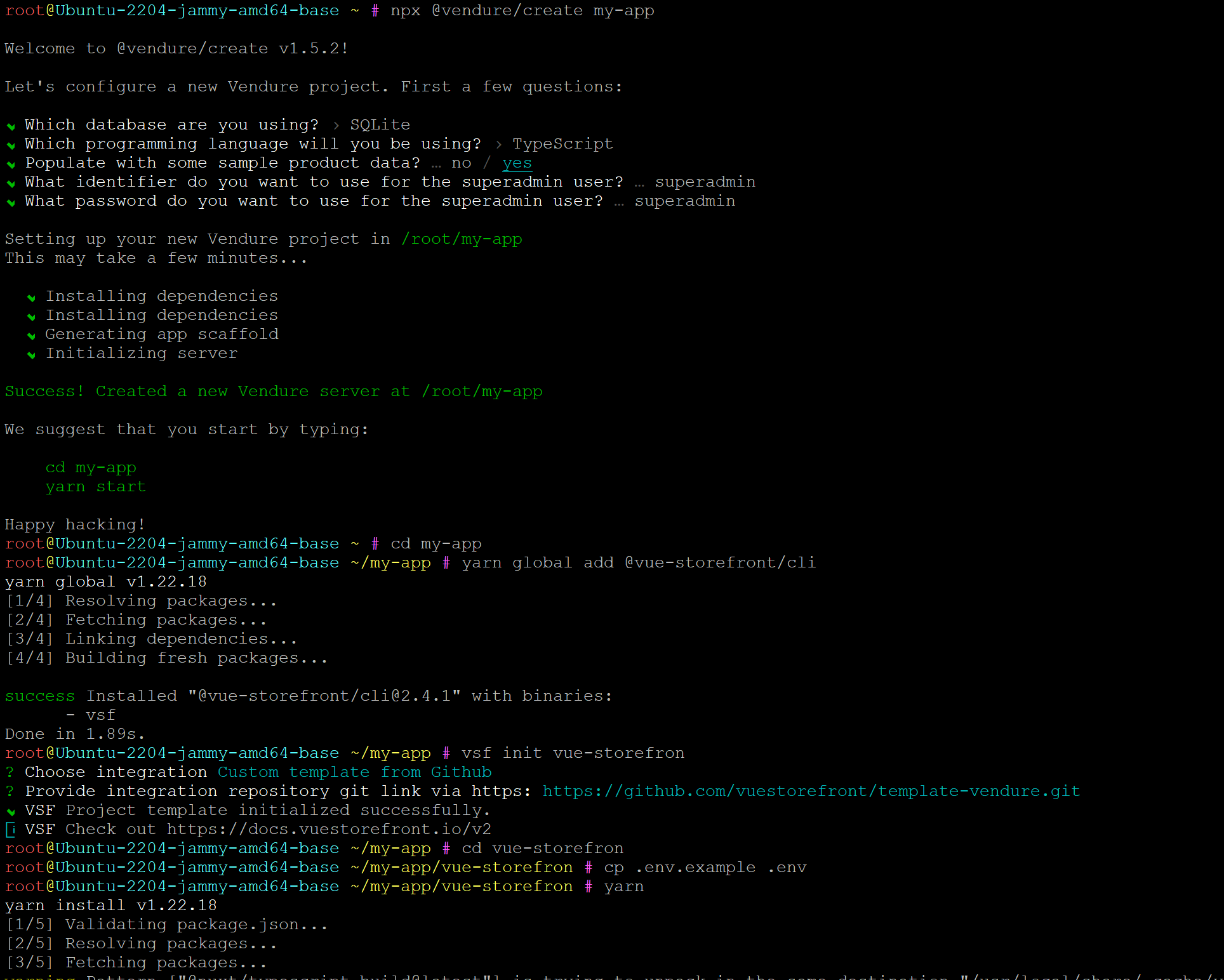The image size is (1224, 980).
Task: Click 'Custom template from Github' selection
Action: pyautogui.click(x=354, y=772)
